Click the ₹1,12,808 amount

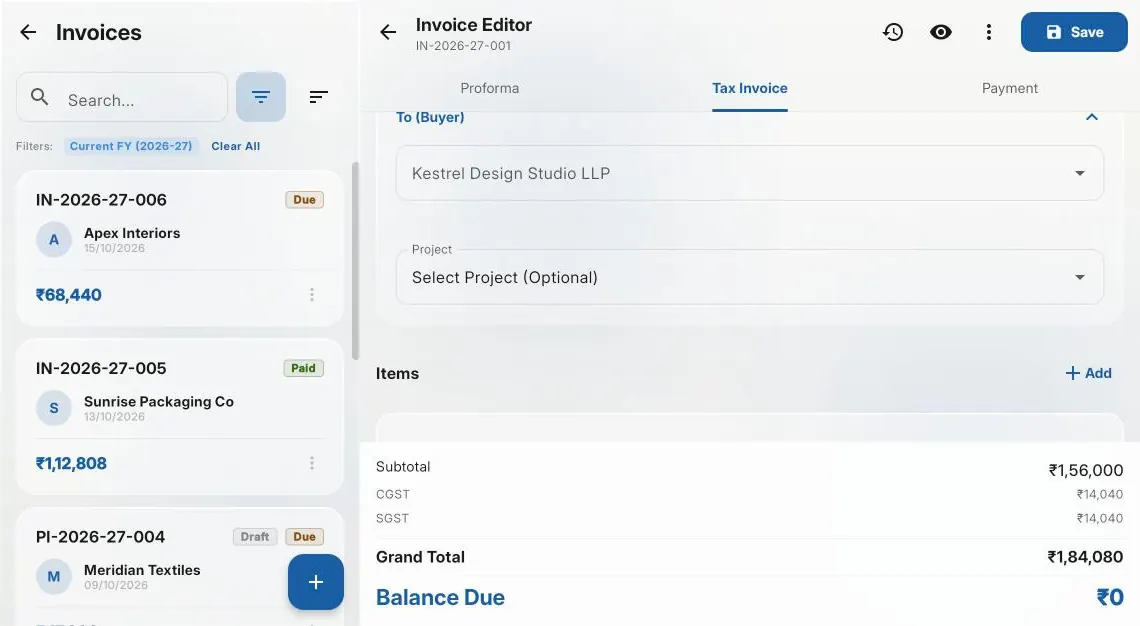pyautogui.click(x=71, y=463)
